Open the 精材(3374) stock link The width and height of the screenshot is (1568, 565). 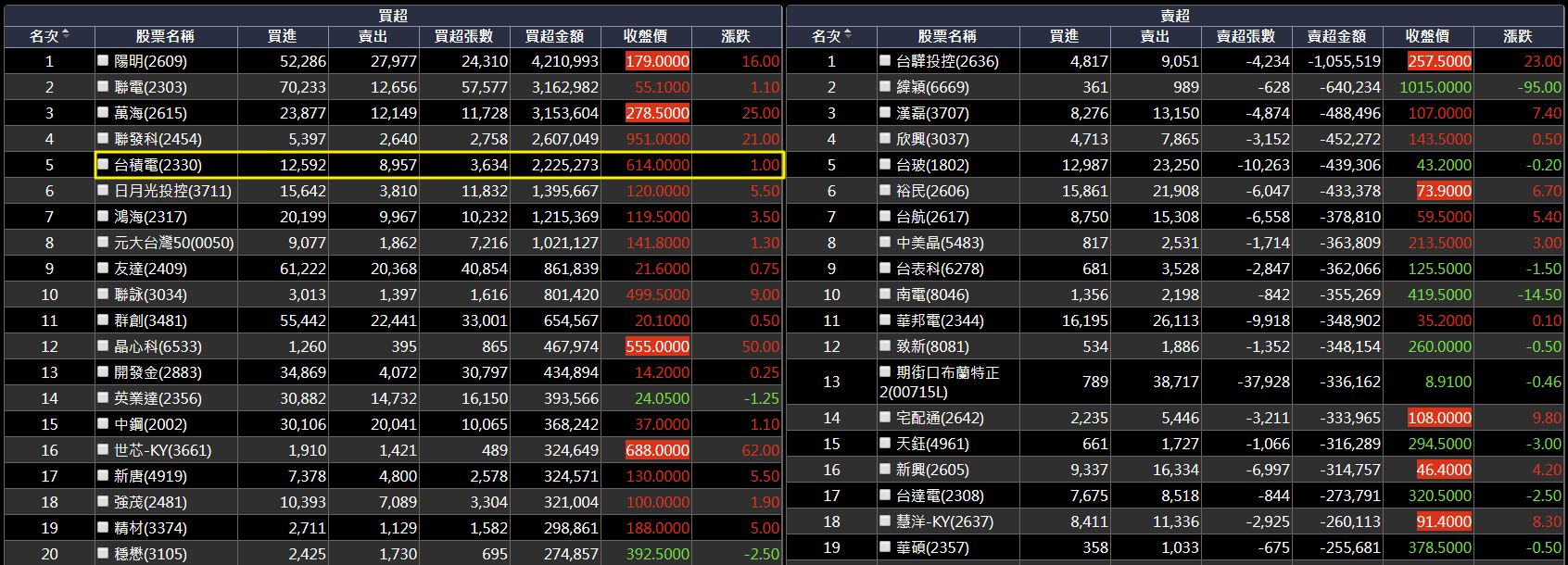point(150,528)
